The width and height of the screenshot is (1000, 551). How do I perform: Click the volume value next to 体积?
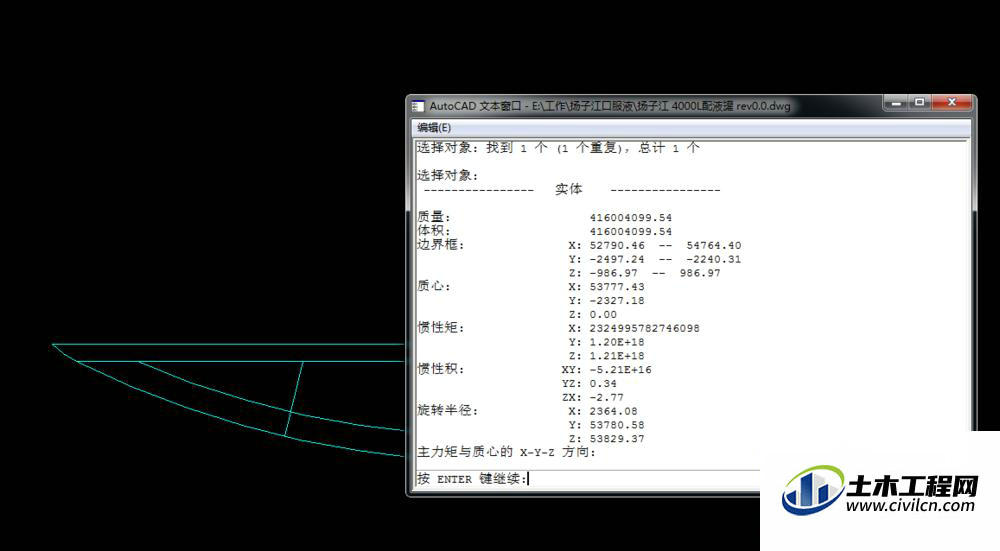[x=631, y=231]
